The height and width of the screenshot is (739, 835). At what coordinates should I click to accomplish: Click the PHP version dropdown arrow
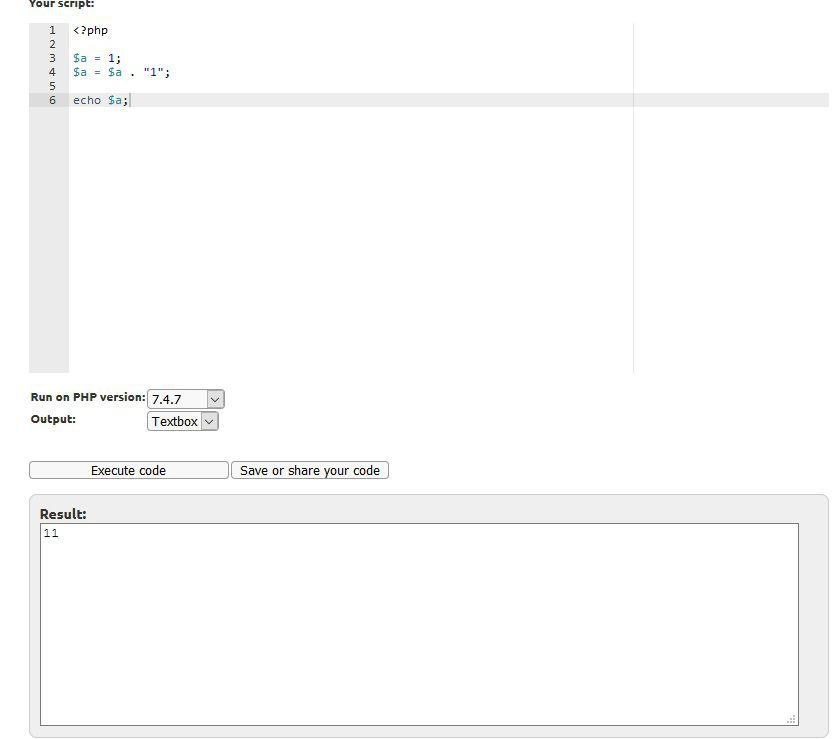coord(215,399)
